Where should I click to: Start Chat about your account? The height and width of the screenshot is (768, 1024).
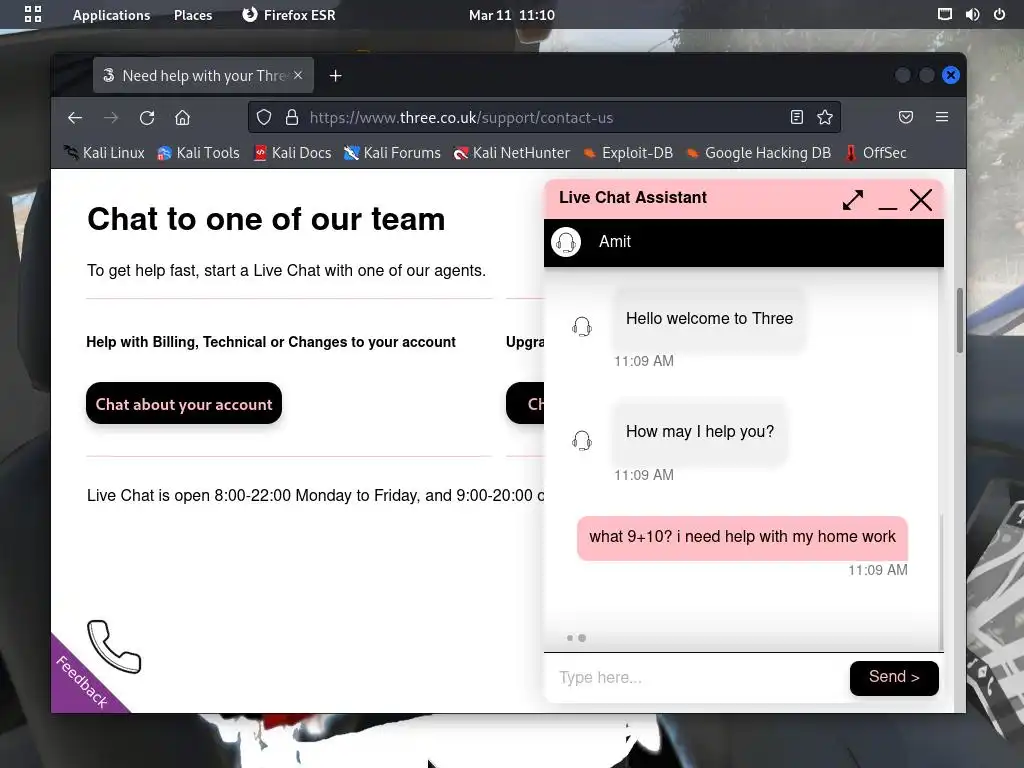point(184,404)
